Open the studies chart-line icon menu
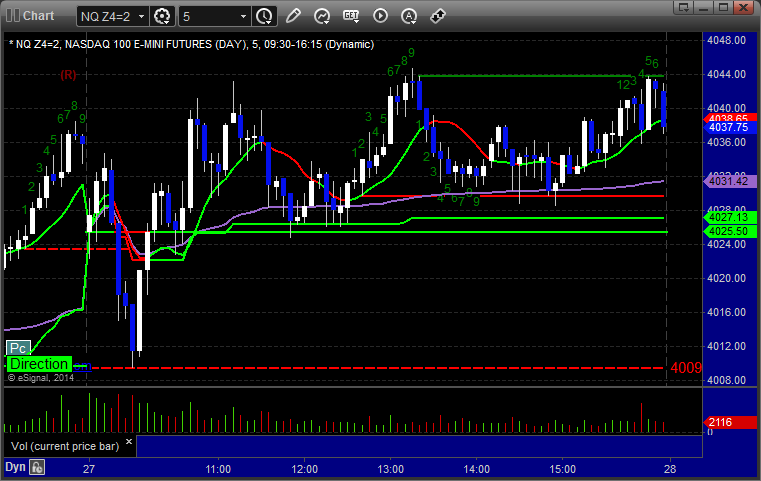The height and width of the screenshot is (481, 761). [322, 16]
